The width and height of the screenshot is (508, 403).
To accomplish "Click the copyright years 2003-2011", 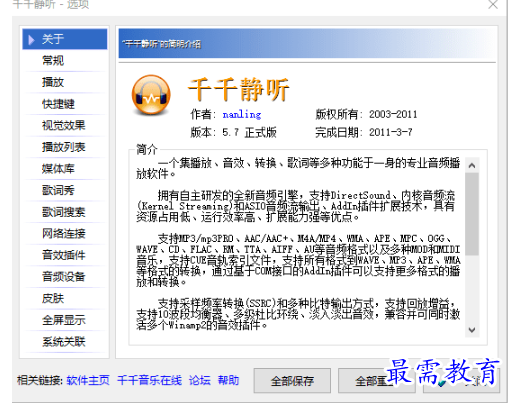I will click(393, 115).
